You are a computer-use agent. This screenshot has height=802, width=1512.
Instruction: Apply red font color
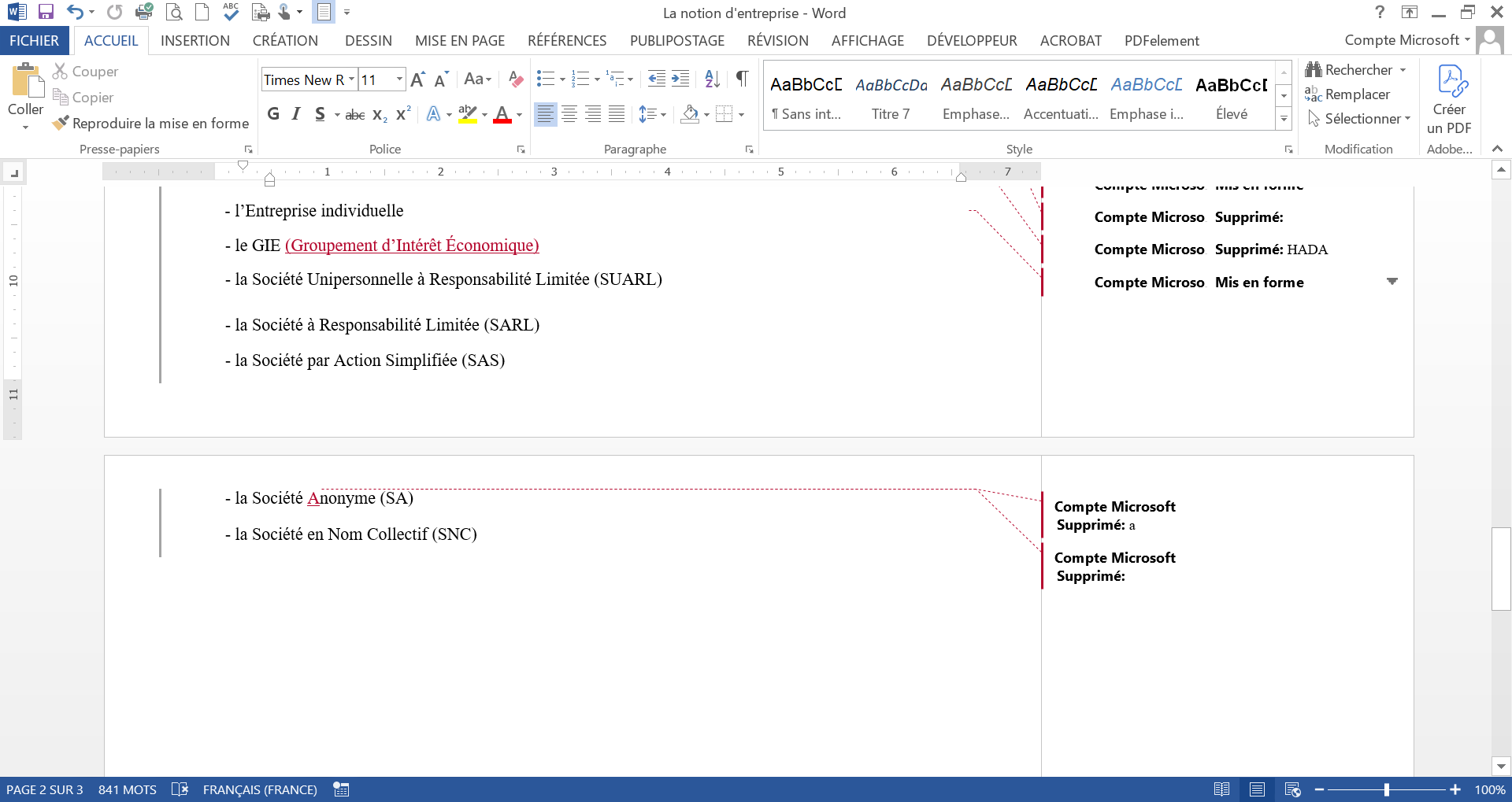pos(502,114)
